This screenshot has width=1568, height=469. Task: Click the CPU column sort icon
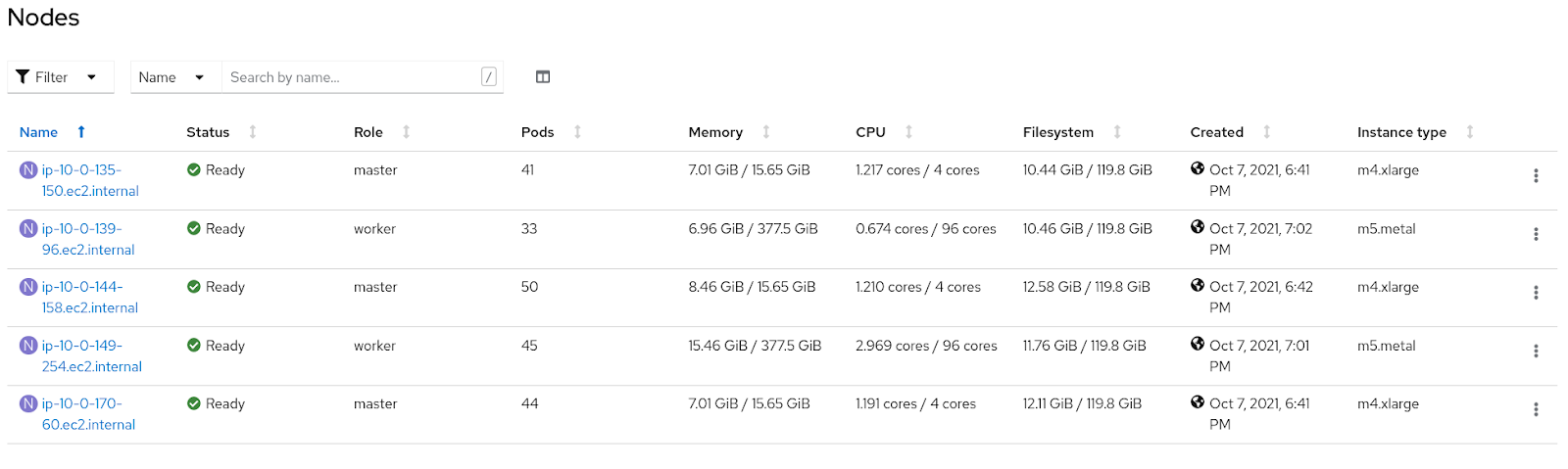click(x=908, y=132)
